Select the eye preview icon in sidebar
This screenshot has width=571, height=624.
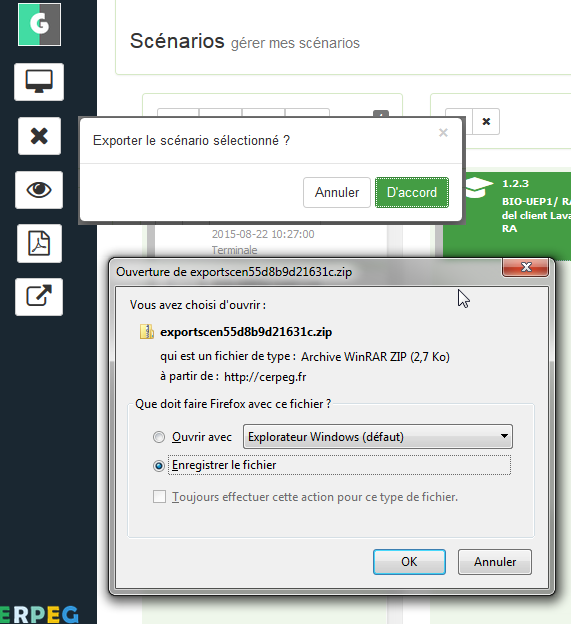point(39,190)
